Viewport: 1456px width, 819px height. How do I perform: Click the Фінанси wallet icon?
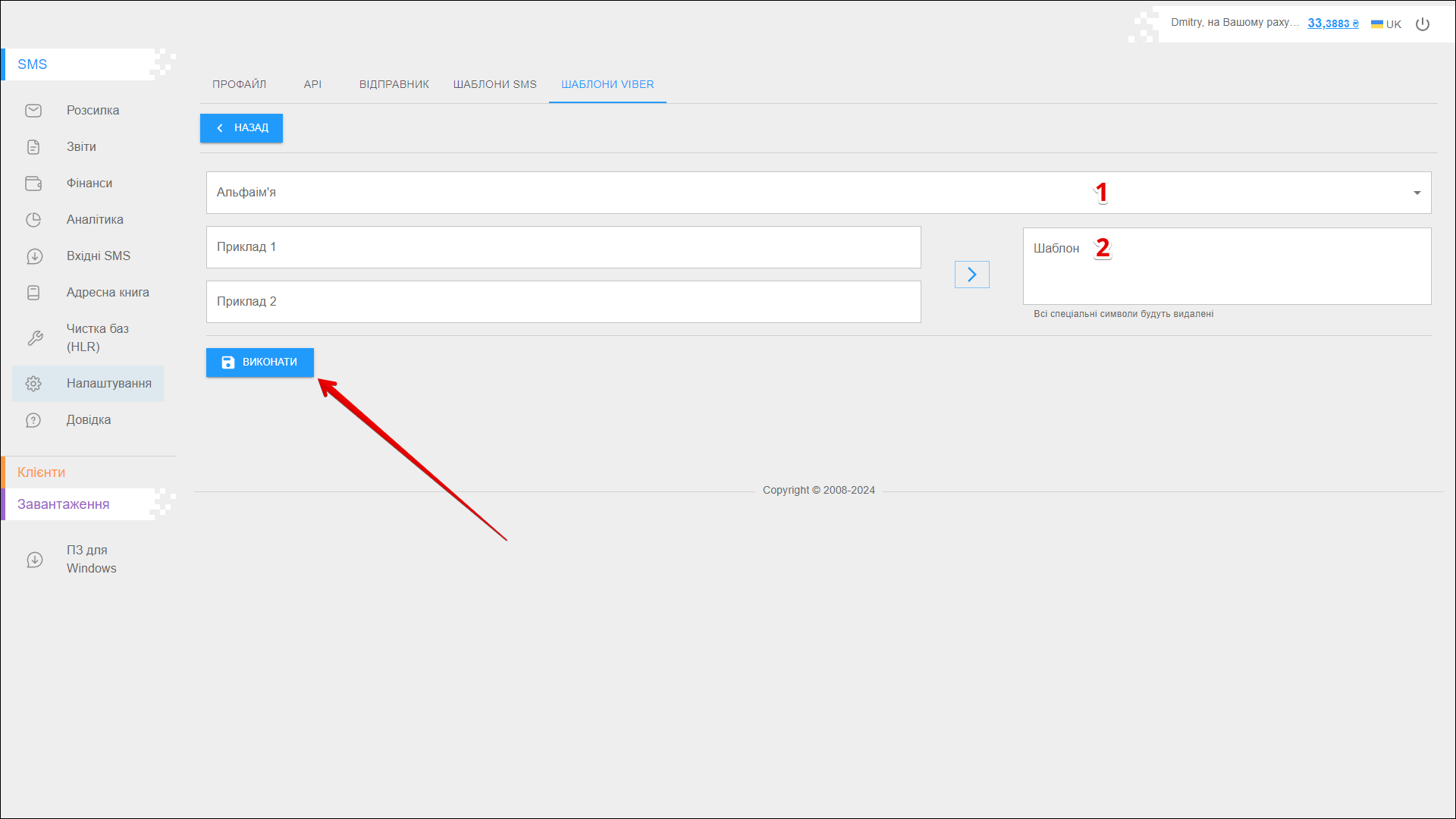[x=33, y=184]
